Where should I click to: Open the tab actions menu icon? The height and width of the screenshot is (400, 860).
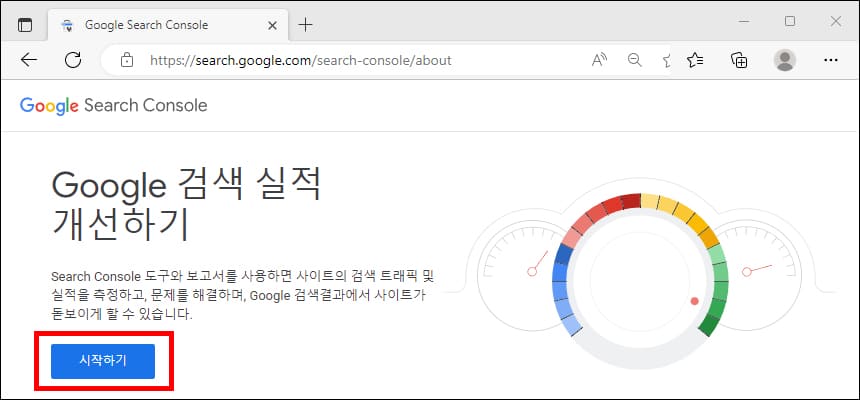(x=25, y=25)
